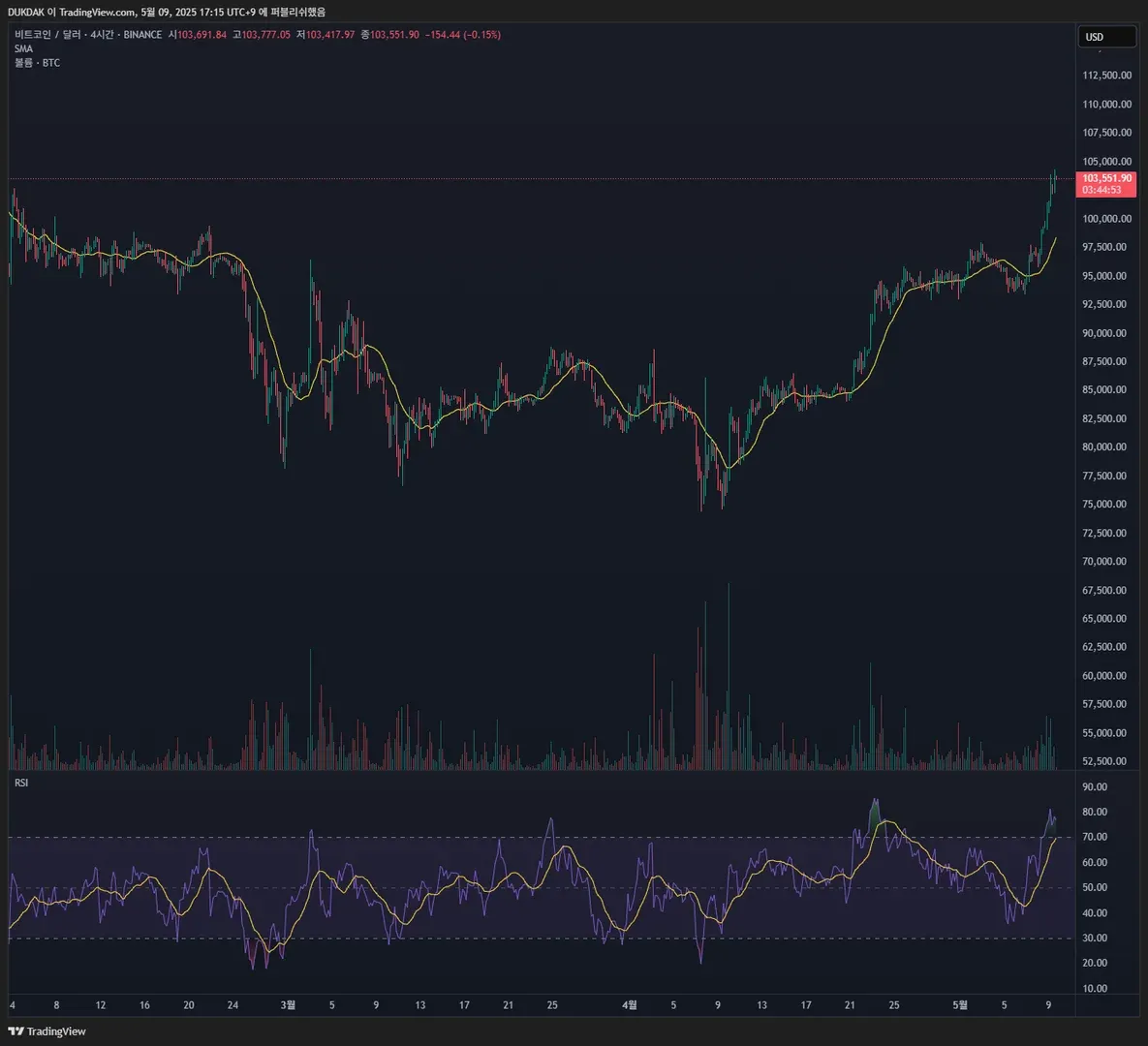1148x1046 pixels.
Task: Click the 3월 date label on time axis
Action: tap(288, 1005)
